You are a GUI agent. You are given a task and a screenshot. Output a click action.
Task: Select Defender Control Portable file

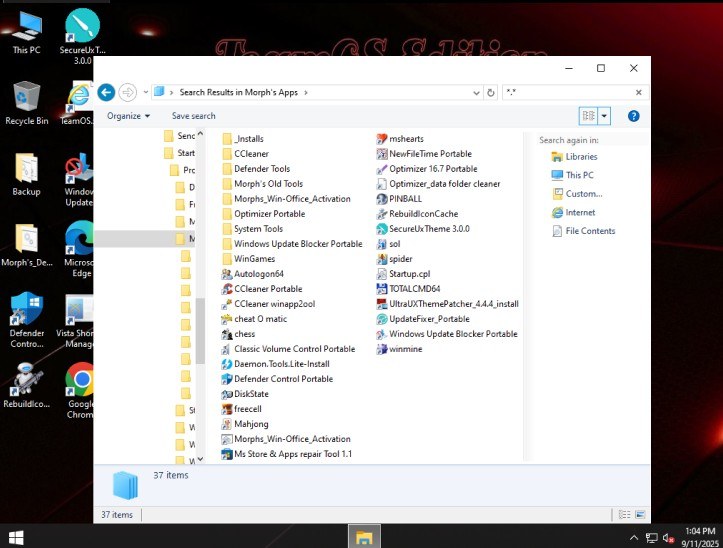click(277, 379)
